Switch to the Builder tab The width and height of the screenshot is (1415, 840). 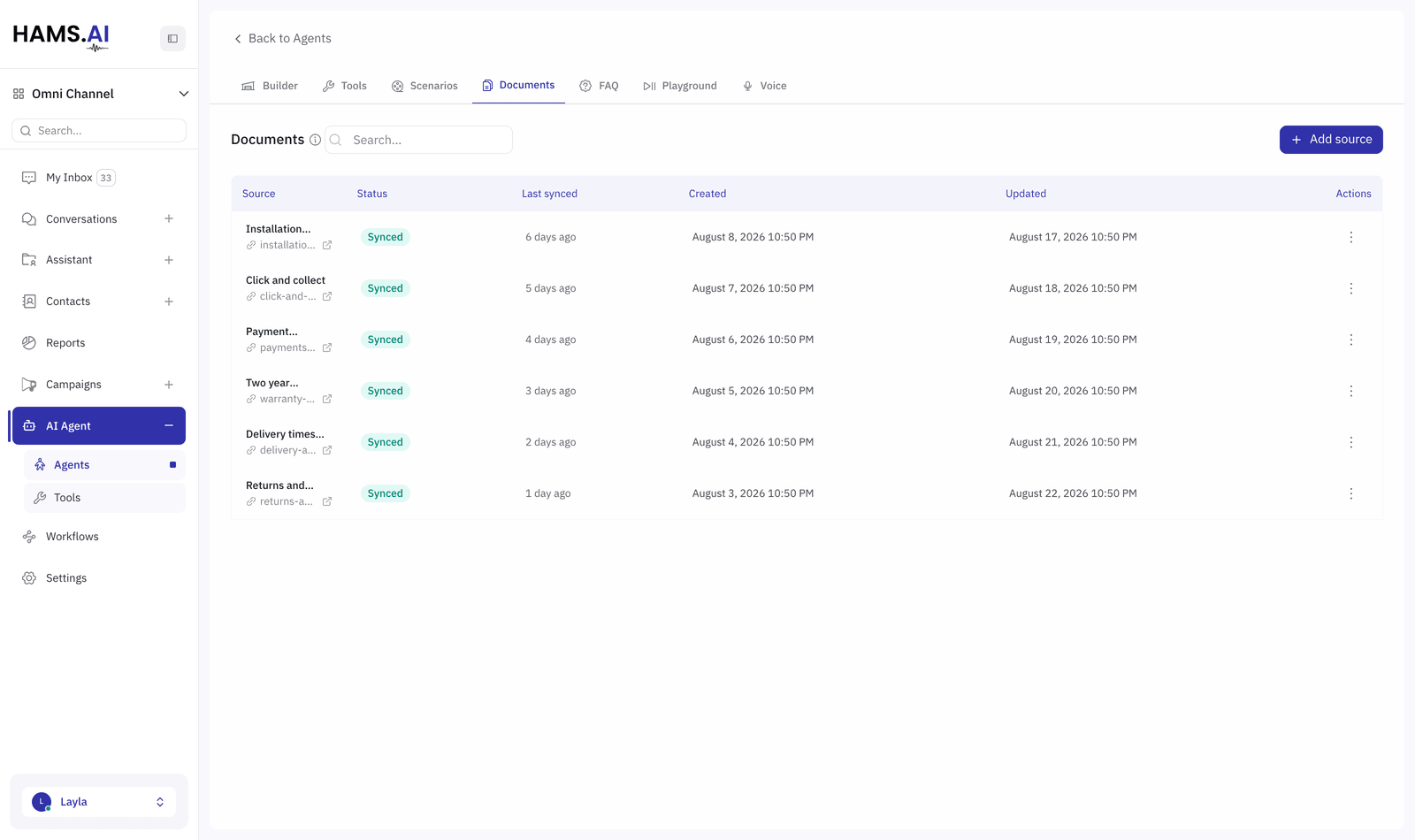(x=270, y=86)
